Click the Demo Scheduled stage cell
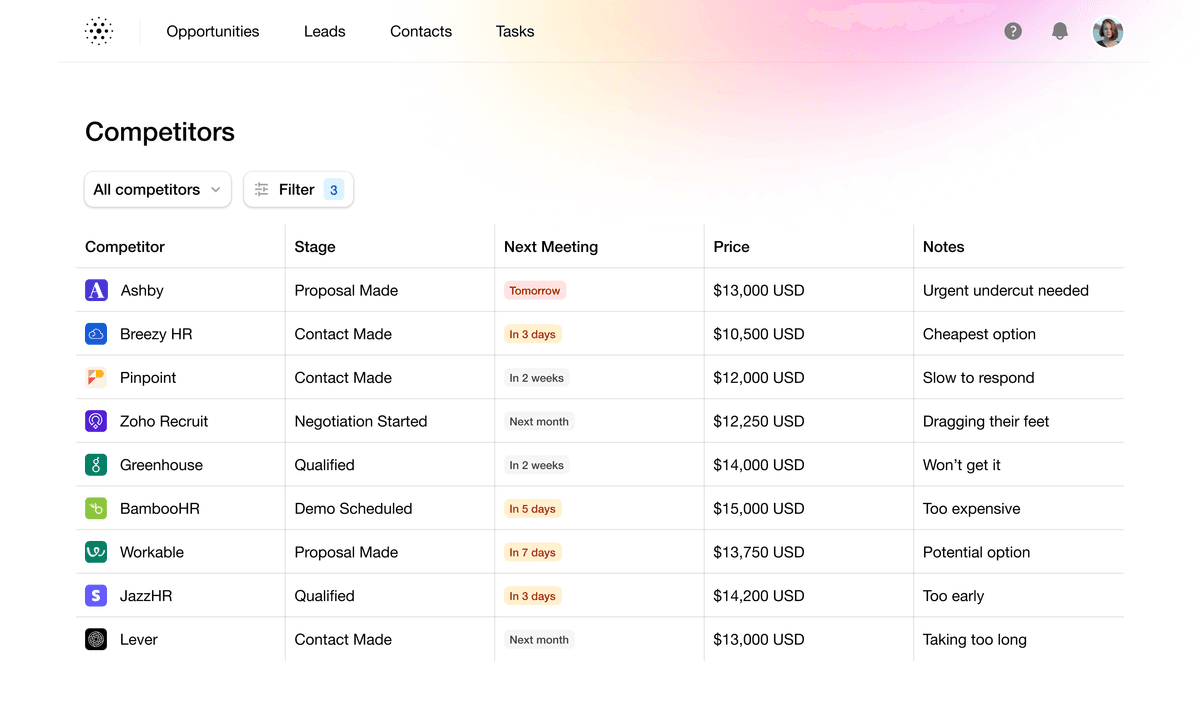Image resolution: width=1200 pixels, height=709 pixels. (353, 508)
